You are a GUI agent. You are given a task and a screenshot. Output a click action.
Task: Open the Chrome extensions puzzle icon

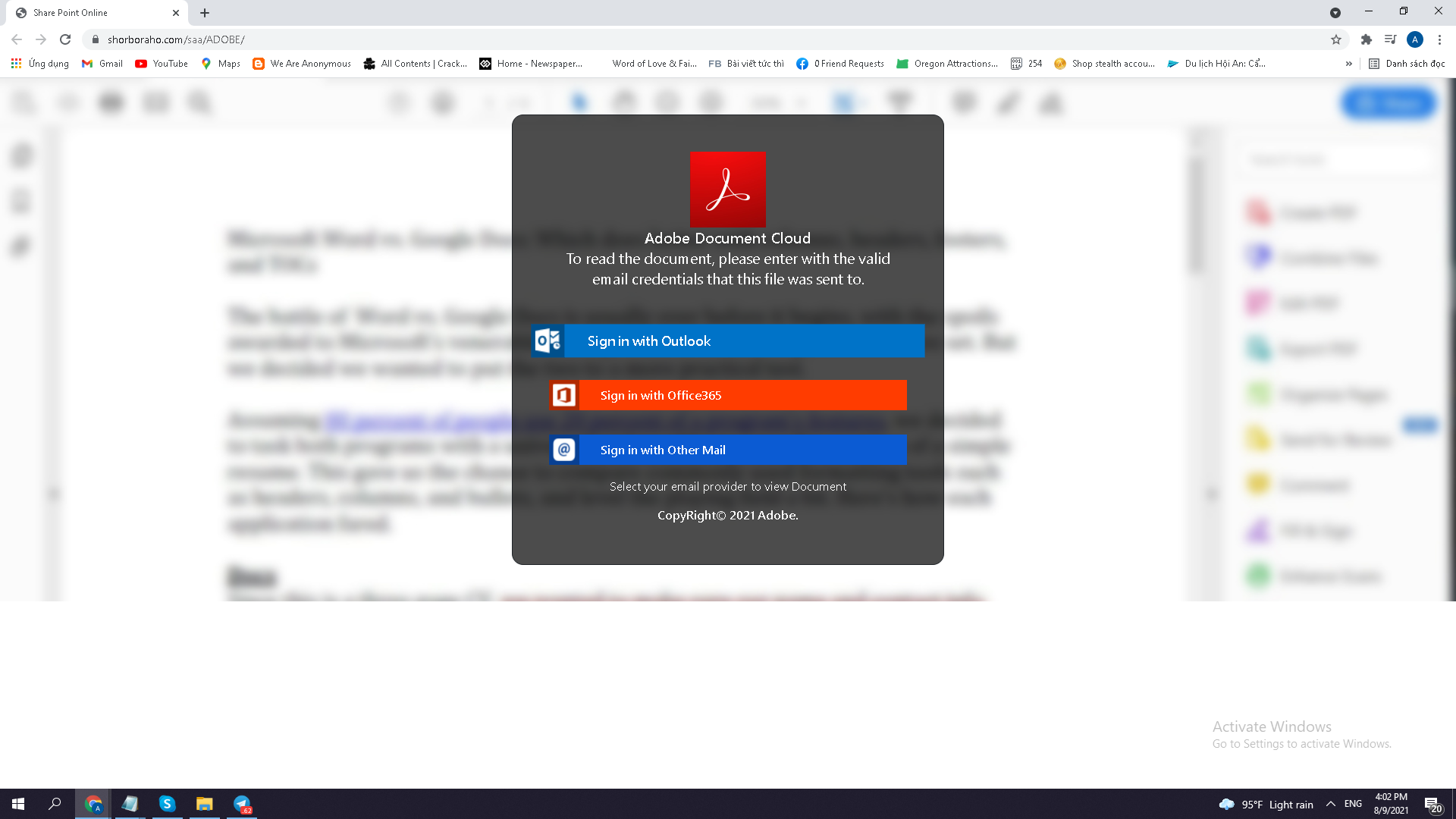1367,39
